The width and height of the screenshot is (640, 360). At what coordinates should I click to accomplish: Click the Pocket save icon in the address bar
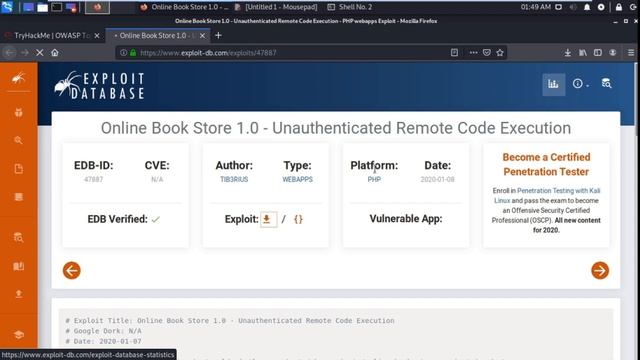point(487,53)
